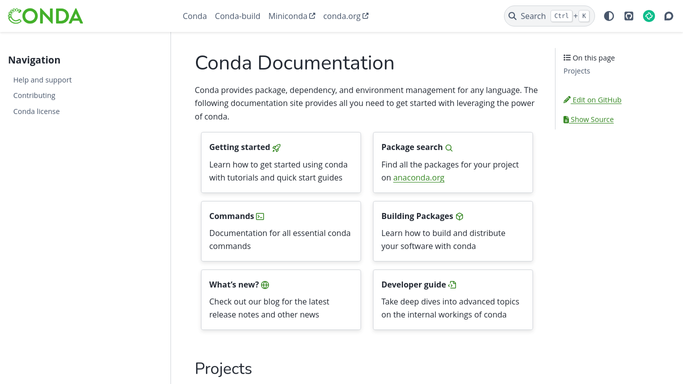Open Help and support in Navigation
Image resolution: width=683 pixels, height=384 pixels.
coord(42,80)
